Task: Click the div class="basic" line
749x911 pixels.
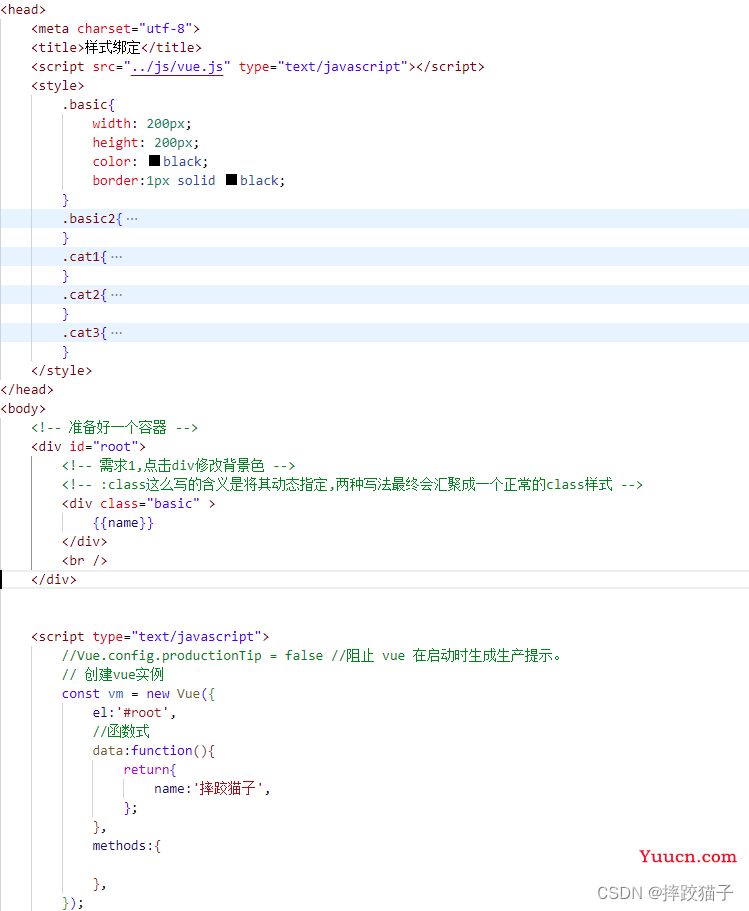Action: point(139,504)
